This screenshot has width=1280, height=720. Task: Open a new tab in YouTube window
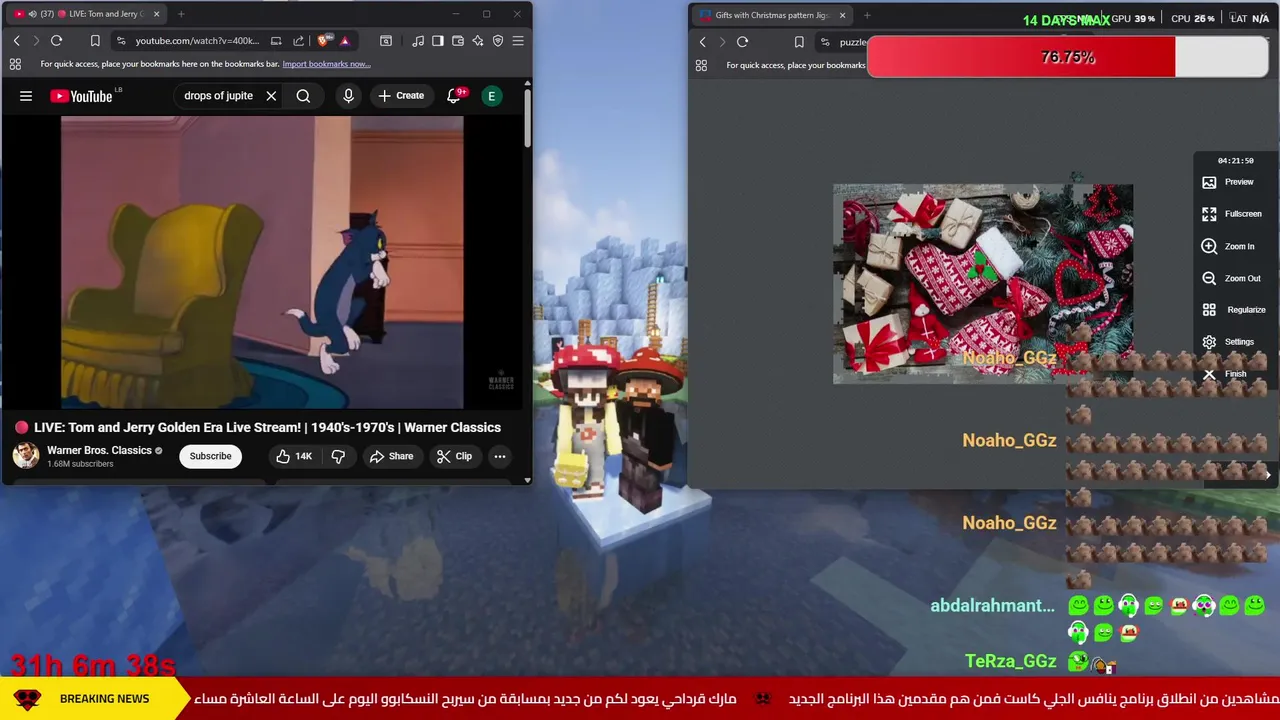pos(181,14)
